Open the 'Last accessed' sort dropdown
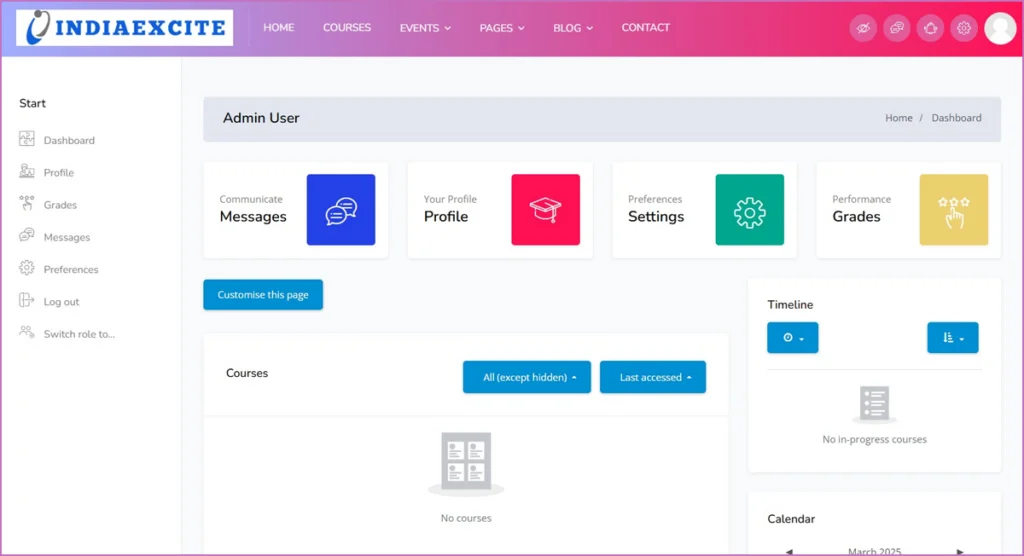1024x556 pixels. tap(653, 377)
